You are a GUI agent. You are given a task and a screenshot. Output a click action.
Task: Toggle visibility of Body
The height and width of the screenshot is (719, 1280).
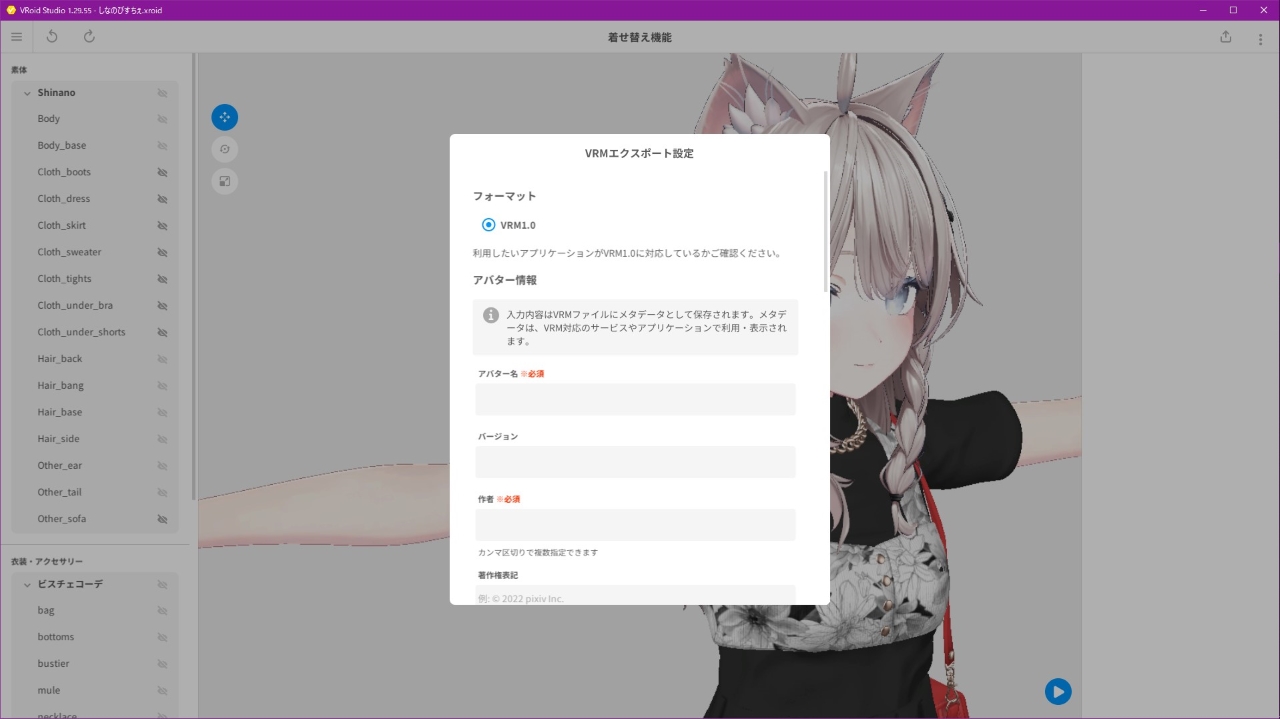pyautogui.click(x=162, y=119)
